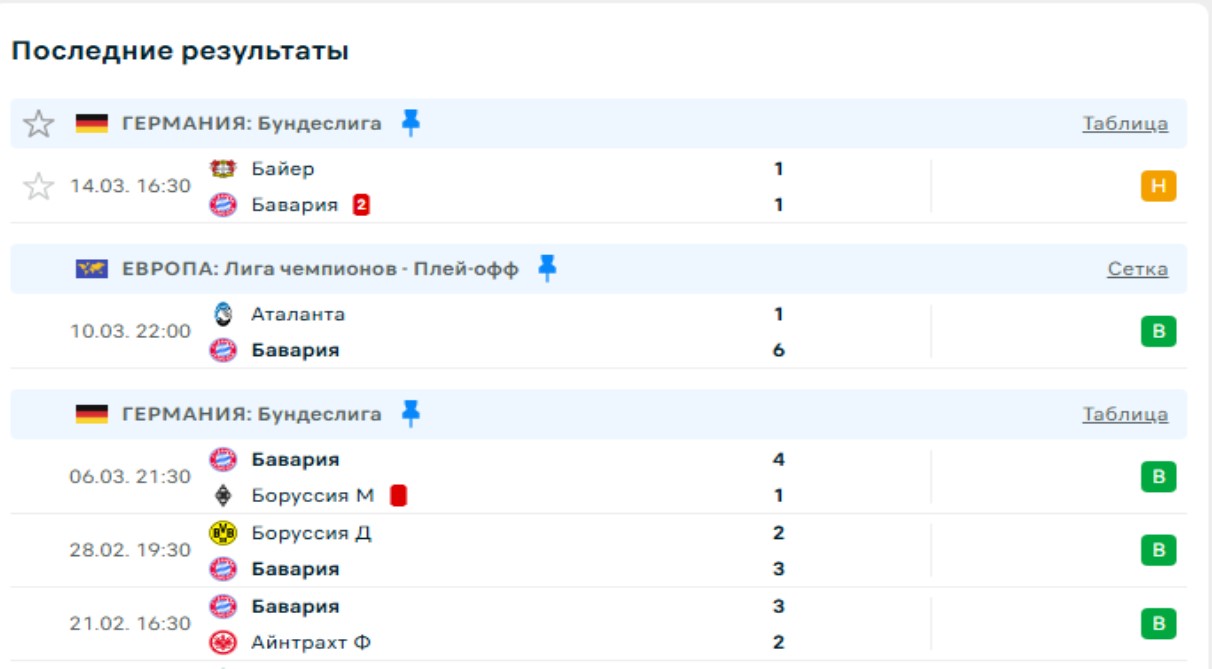Pin the first Bundesliga league
The image size is (1212, 669).
410,123
